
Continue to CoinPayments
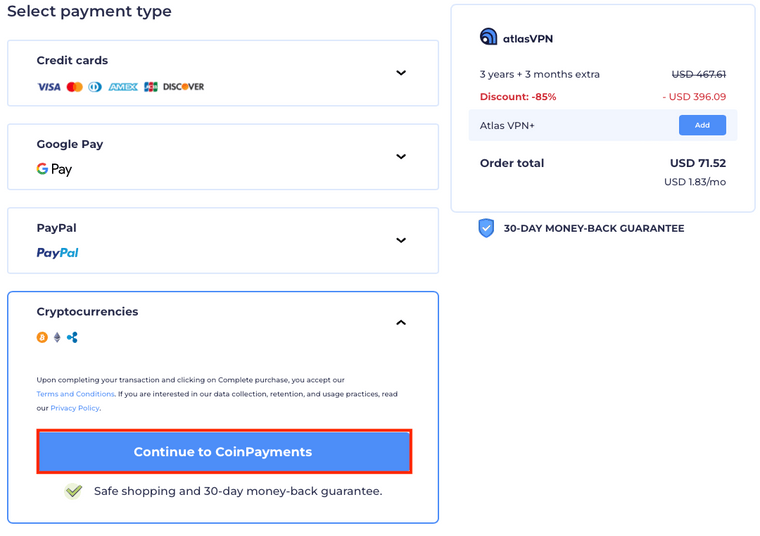coord(224,451)
